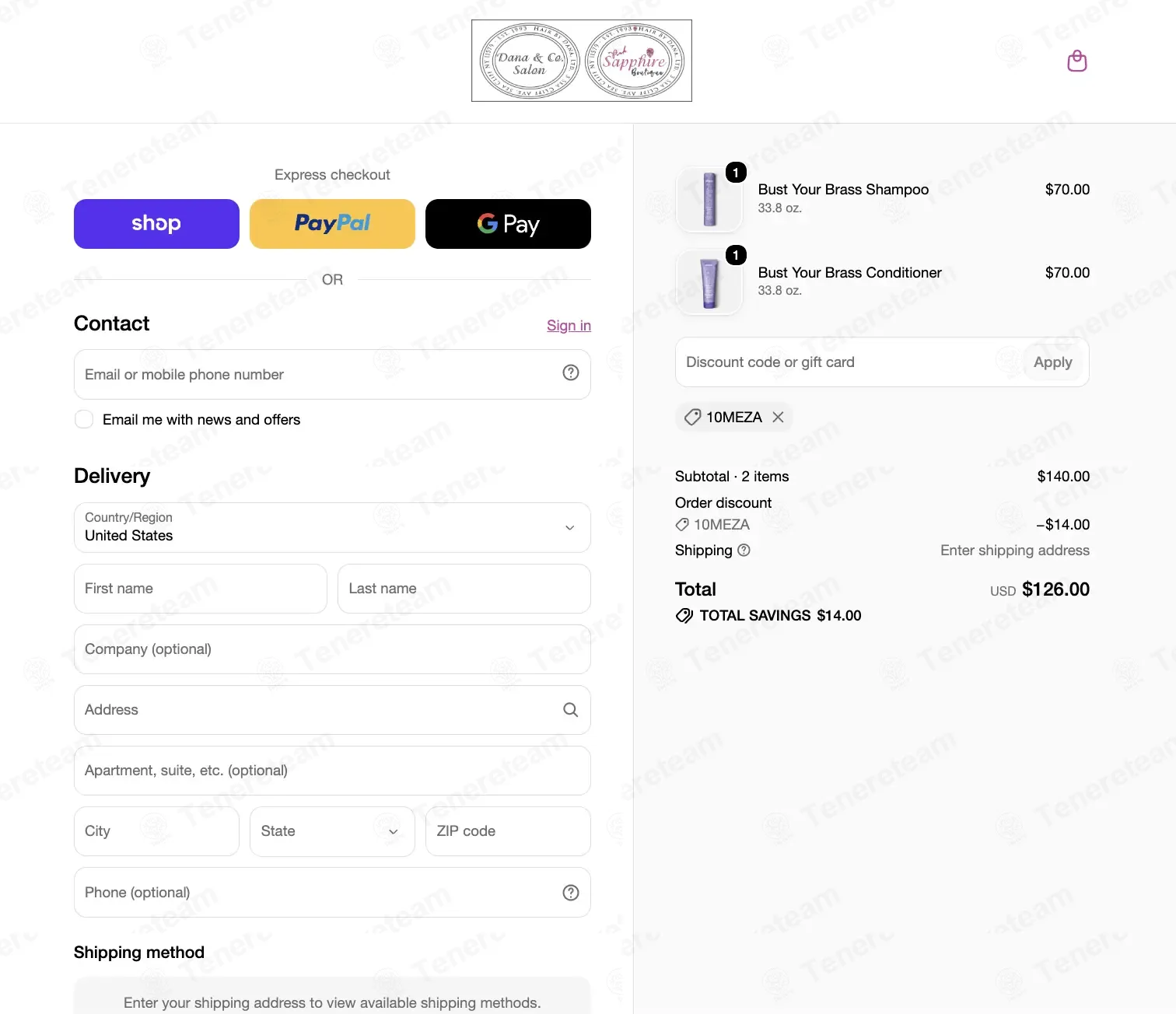1176x1014 pixels.
Task: Select the ZIP code field
Action: point(508,831)
